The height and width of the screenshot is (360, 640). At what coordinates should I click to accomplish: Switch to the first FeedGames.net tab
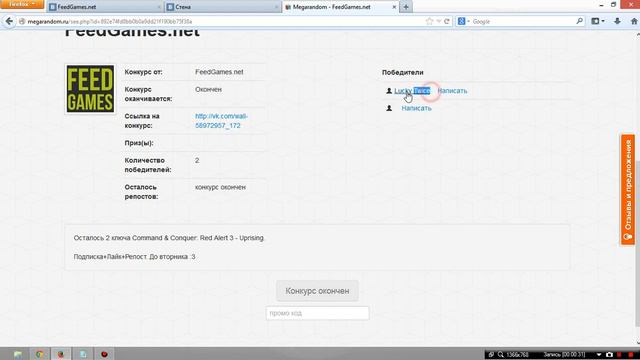pos(105,7)
